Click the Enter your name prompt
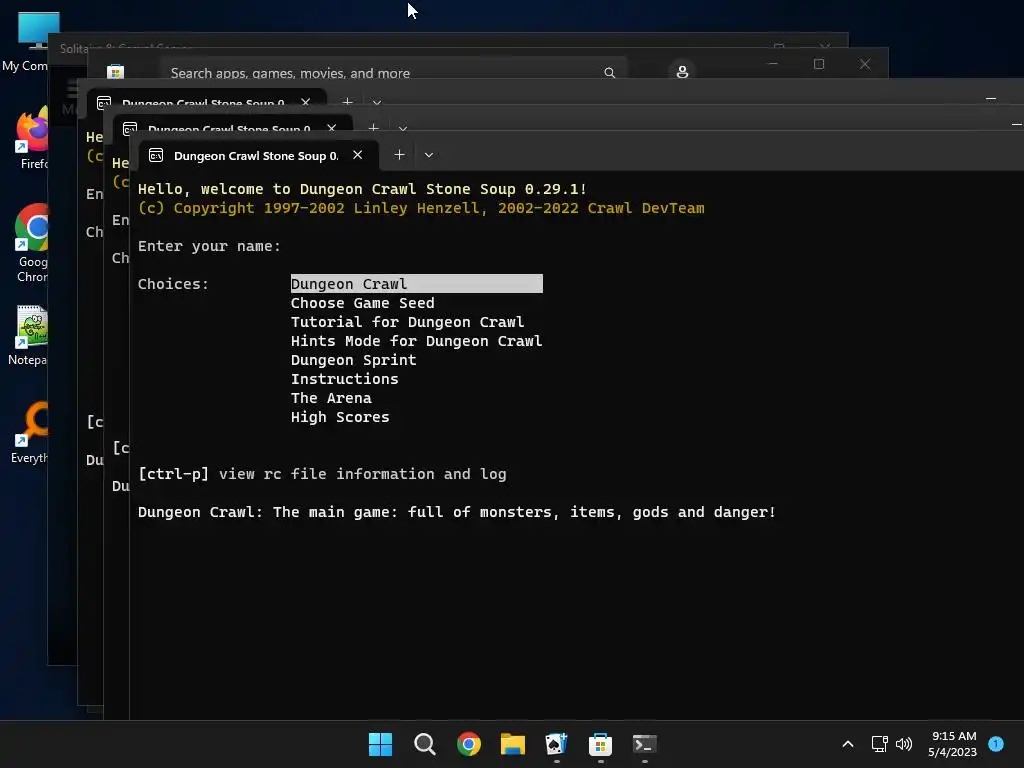The image size is (1024, 768). tap(209, 246)
